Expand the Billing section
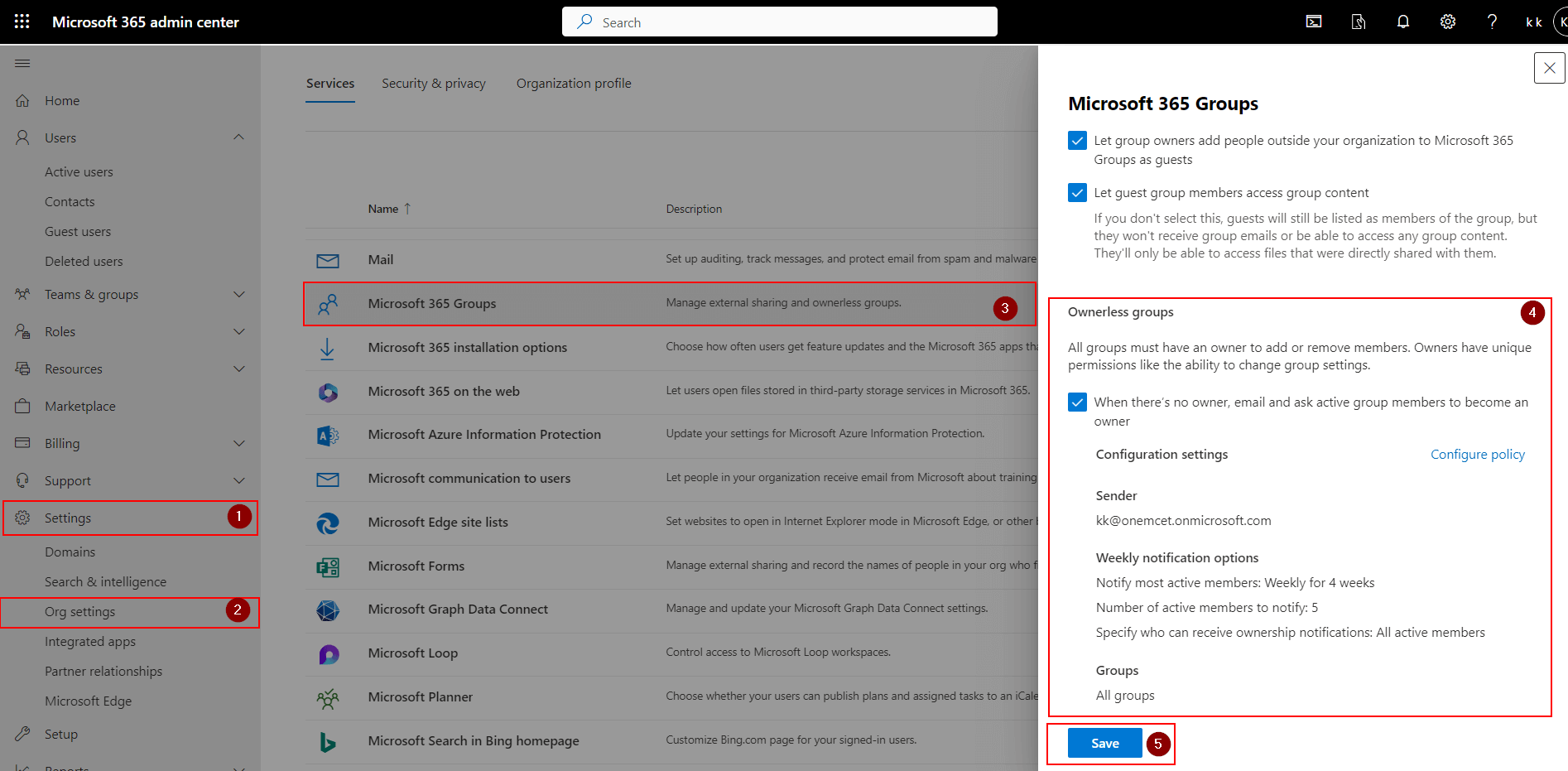 (239, 443)
